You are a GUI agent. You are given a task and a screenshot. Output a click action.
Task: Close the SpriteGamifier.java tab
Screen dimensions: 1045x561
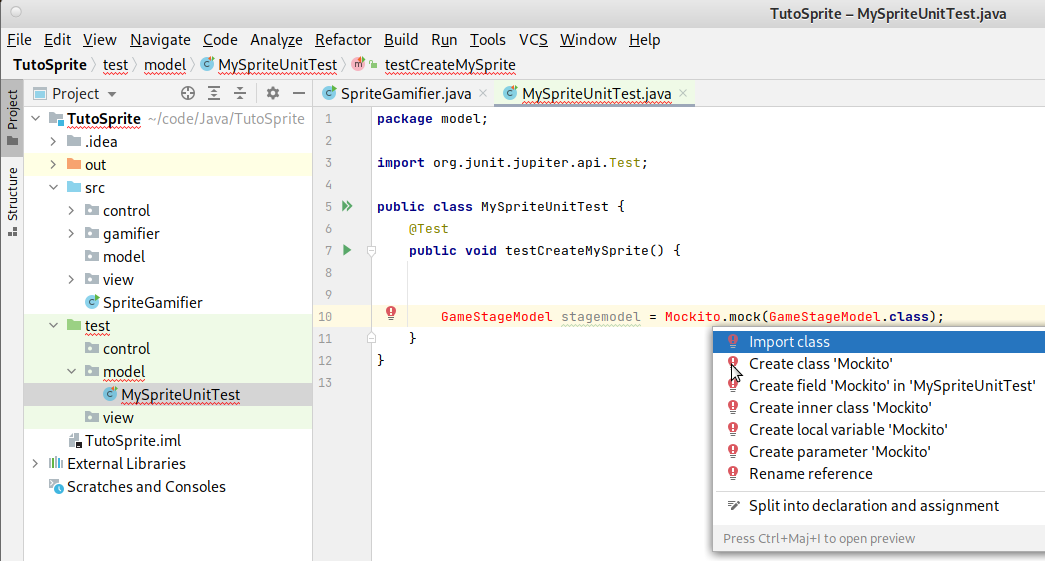483,93
